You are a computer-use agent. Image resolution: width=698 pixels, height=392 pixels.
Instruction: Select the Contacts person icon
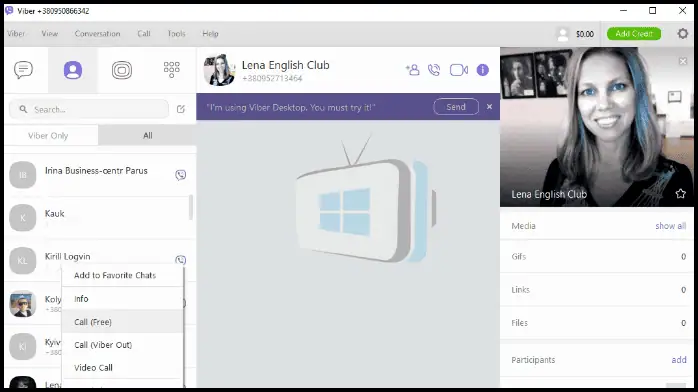pos(73,70)
